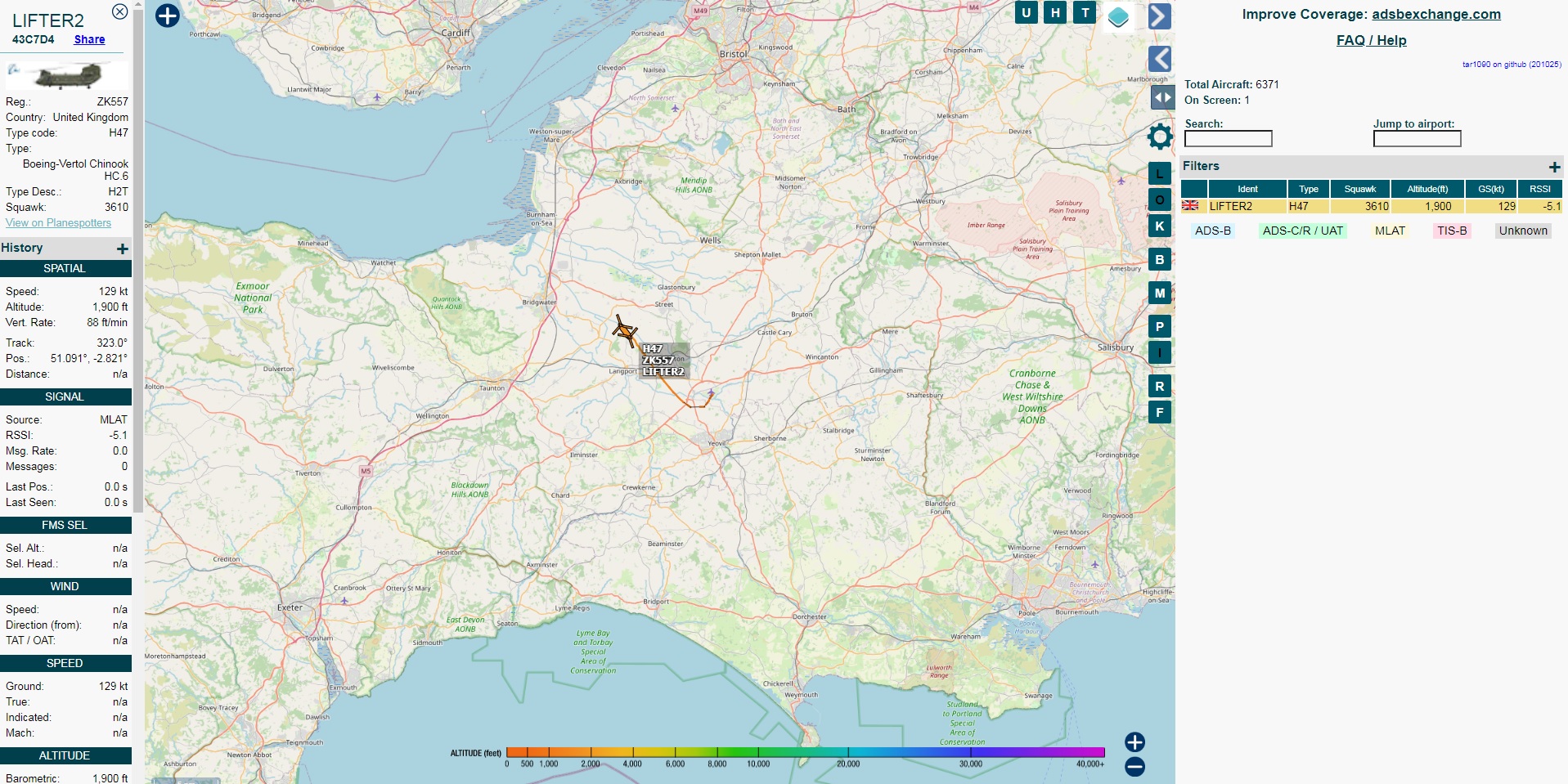
Task: Click the H47 ZK557 LIFTER2 map label
Action: coord(663,361)
